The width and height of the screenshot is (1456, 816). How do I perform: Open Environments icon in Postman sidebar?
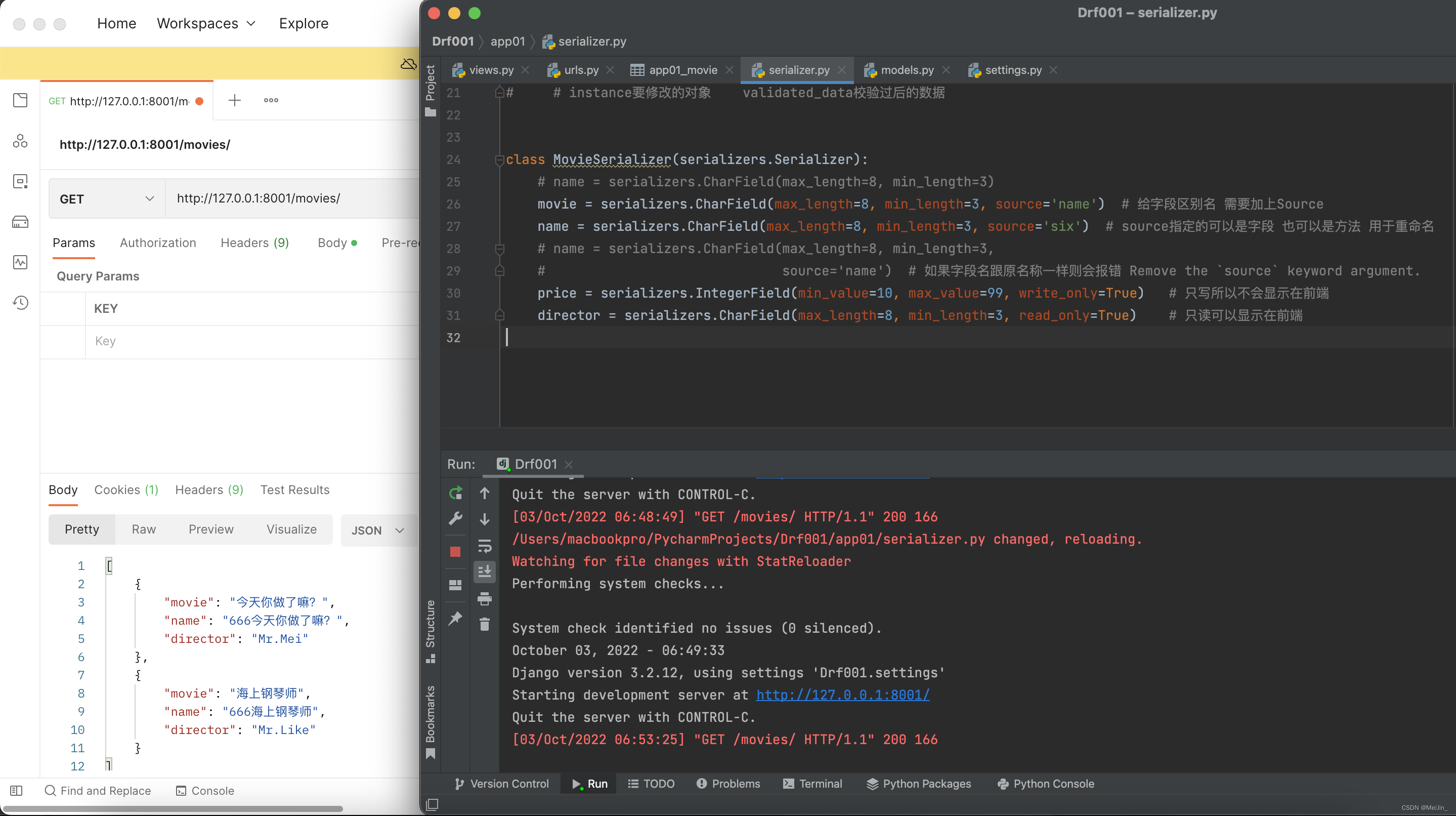pos(20,181)
